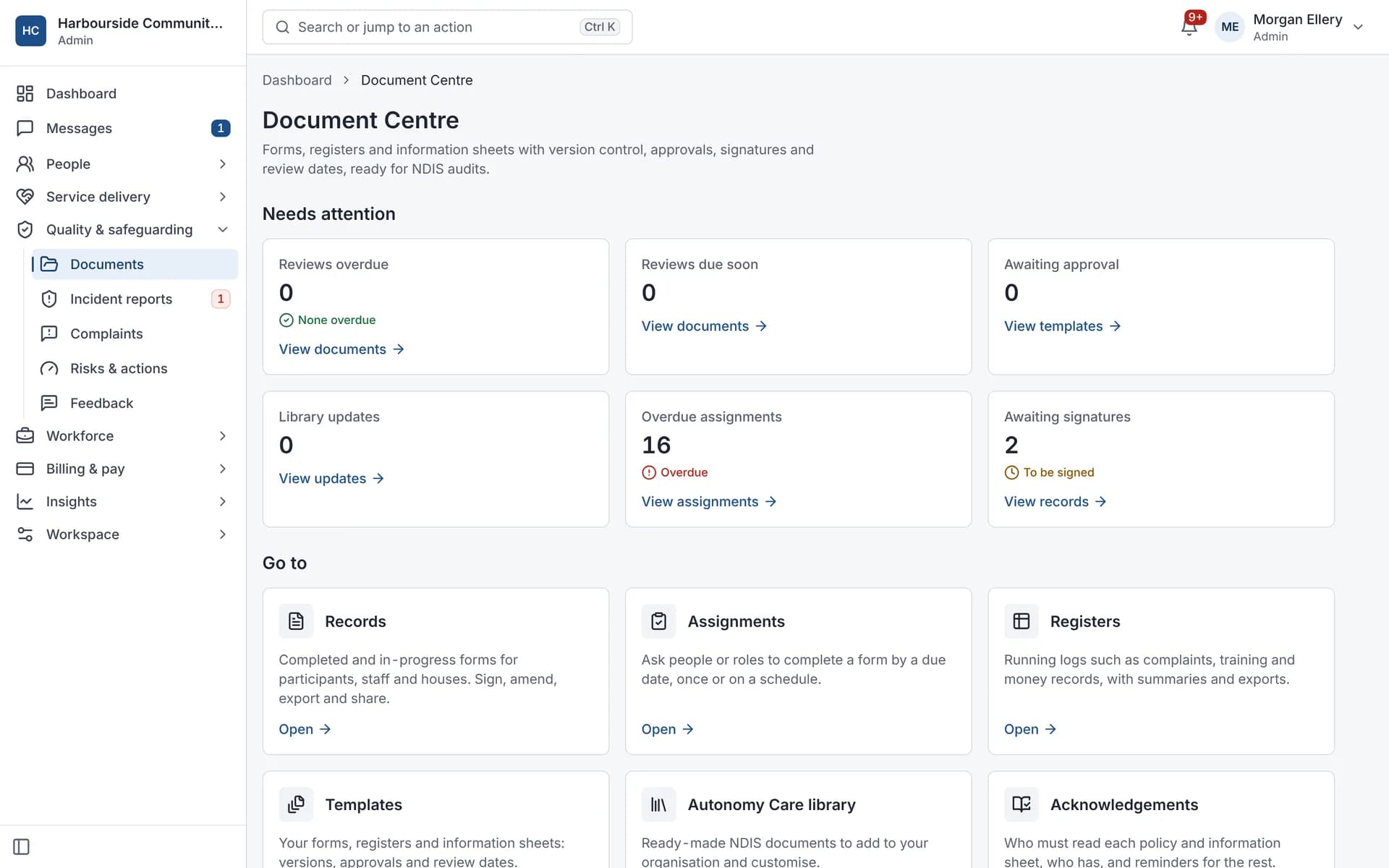Click the Registers table icon
The image size is (1389, 868).
[1021, 621]
